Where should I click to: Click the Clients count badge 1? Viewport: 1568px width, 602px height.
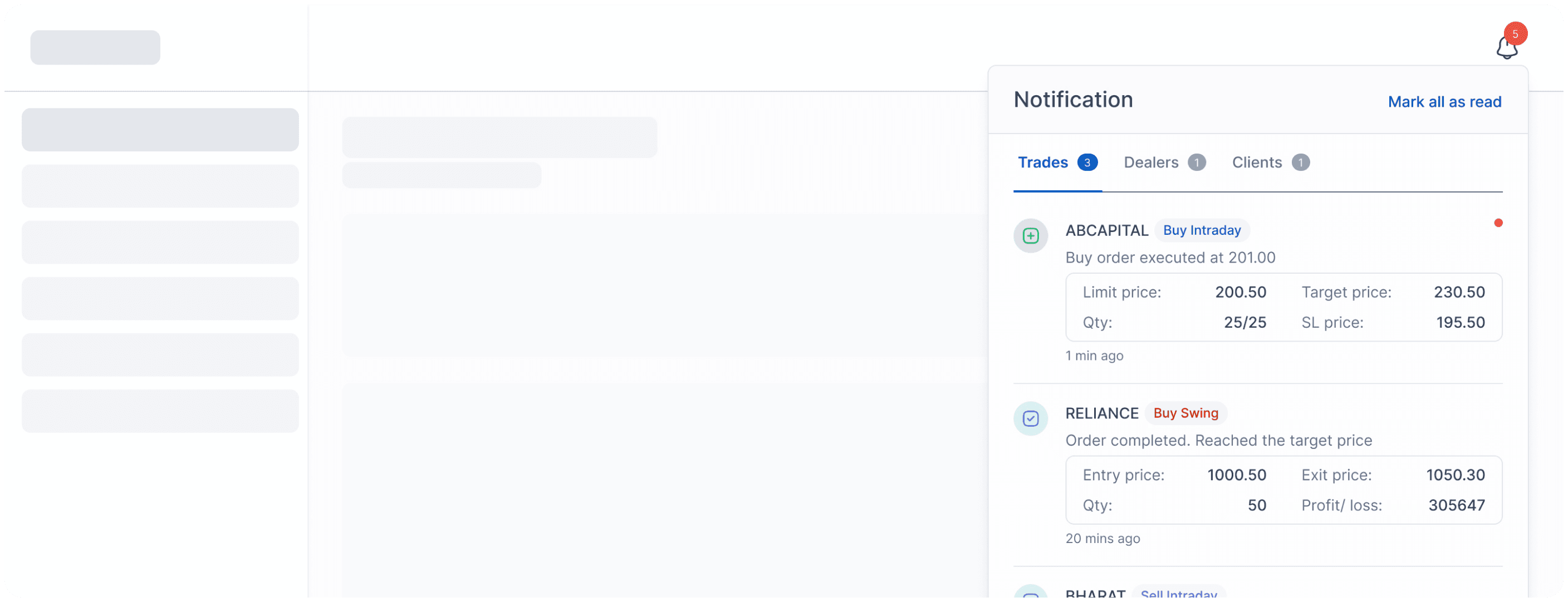coord(1300,162)
